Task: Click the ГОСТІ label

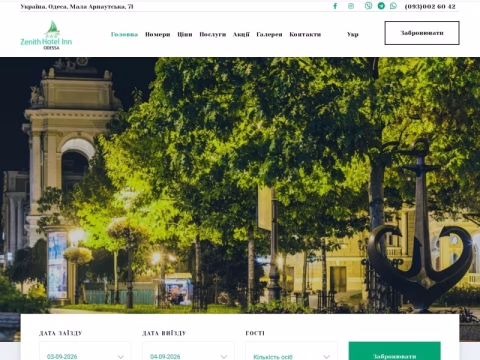Action: click(x=255, y=333)
